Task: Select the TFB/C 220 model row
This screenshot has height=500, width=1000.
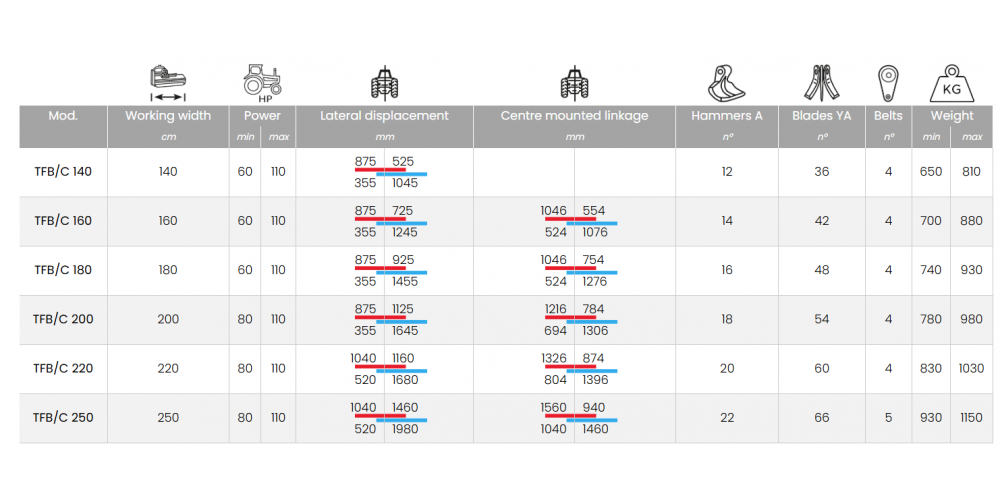Action: (63, 368)
